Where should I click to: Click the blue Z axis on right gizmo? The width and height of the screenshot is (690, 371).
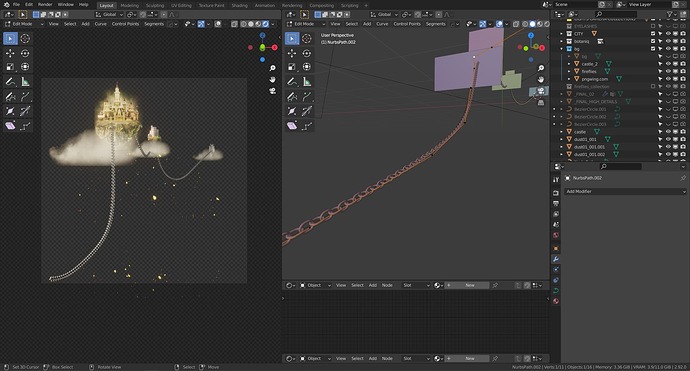[x=531, y=35]
